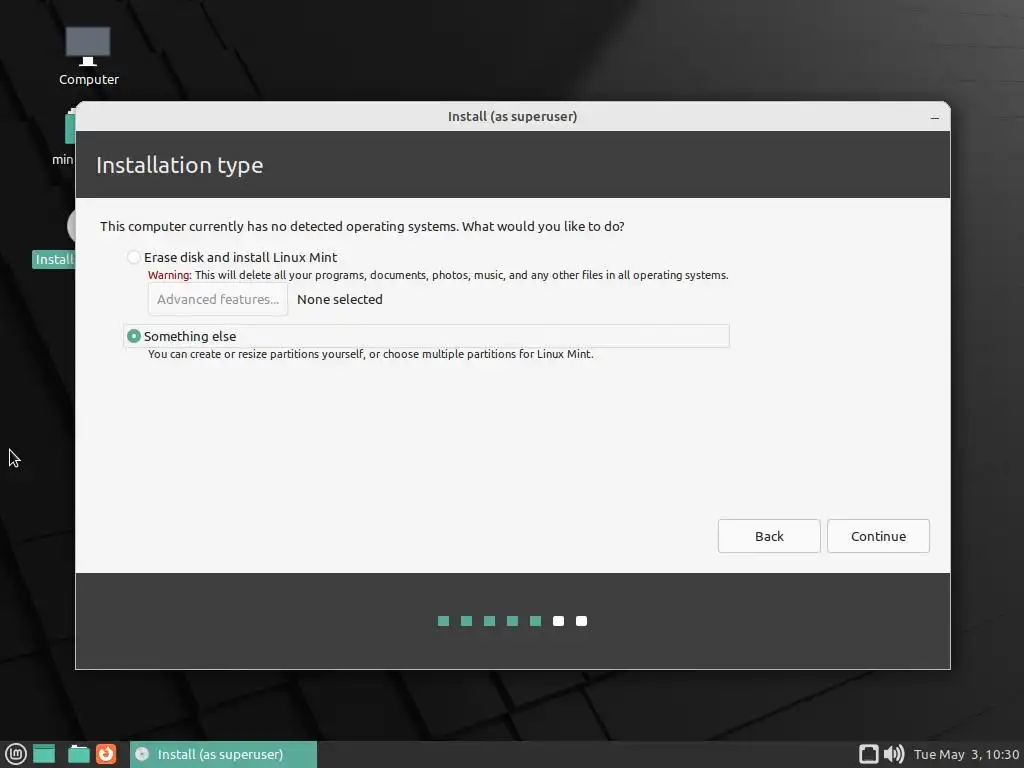Screen dimensions: 1024x768
Task: Launch file manager from the taskbar
Action: point(78,754)
